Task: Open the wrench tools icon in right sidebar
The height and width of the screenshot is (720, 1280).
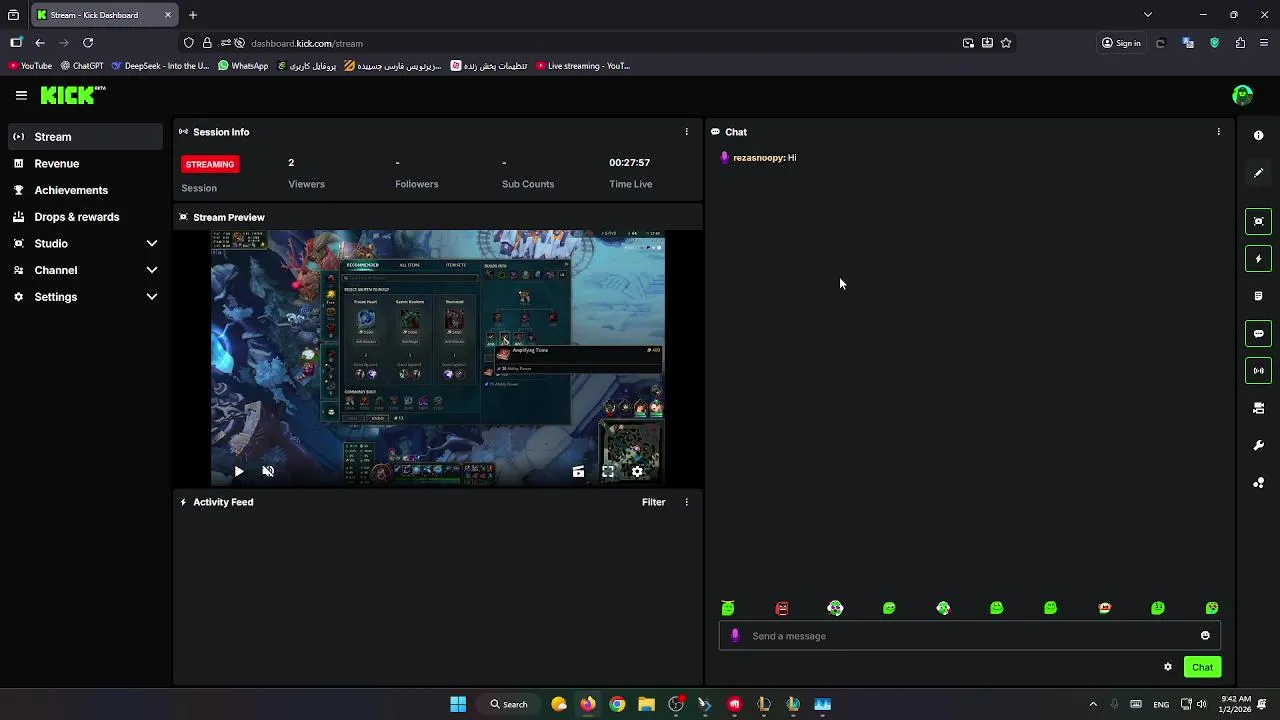Action: click(1259, 445)
